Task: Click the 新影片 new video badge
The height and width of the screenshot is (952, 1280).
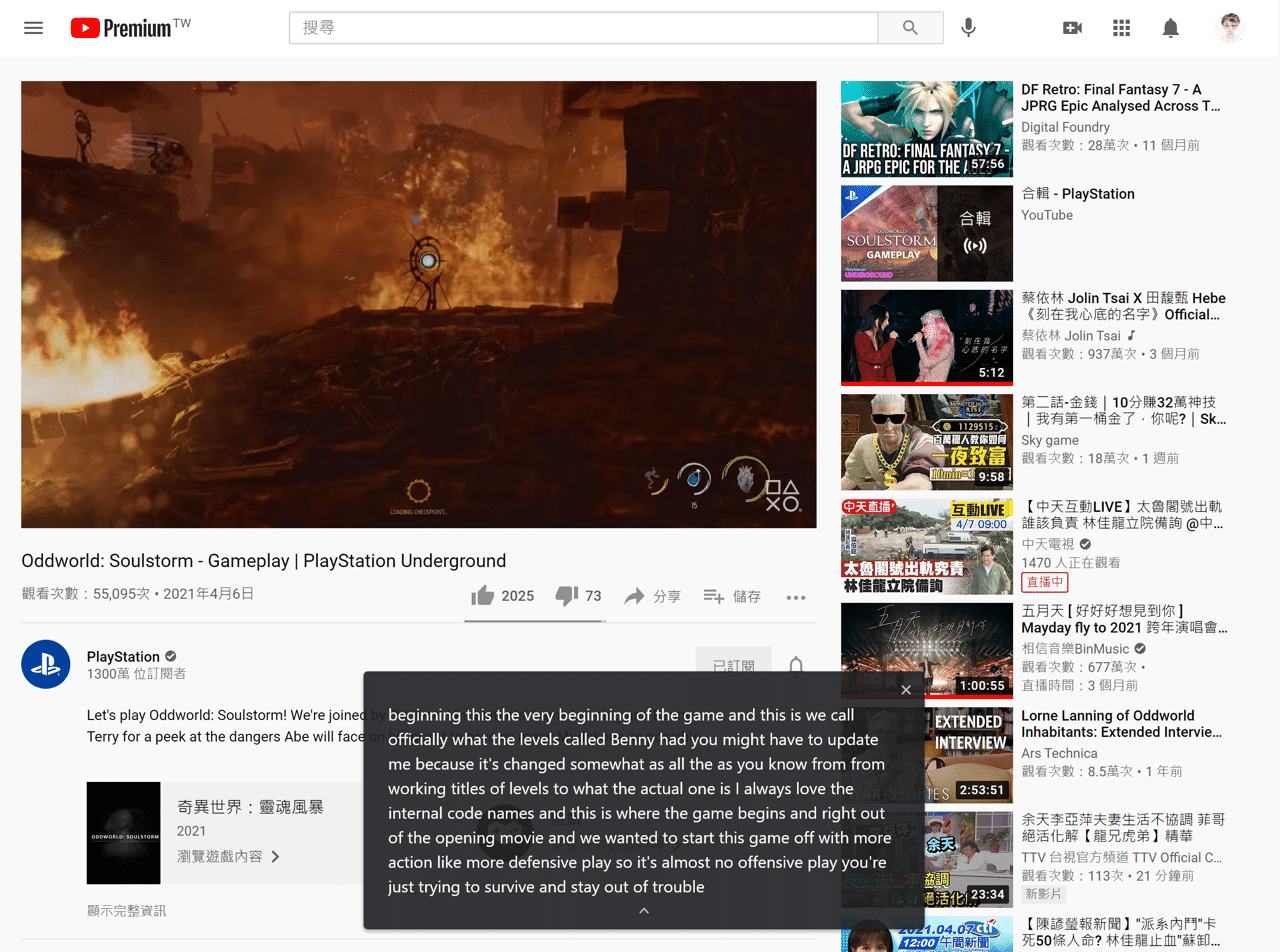Action: [1043, 894]
